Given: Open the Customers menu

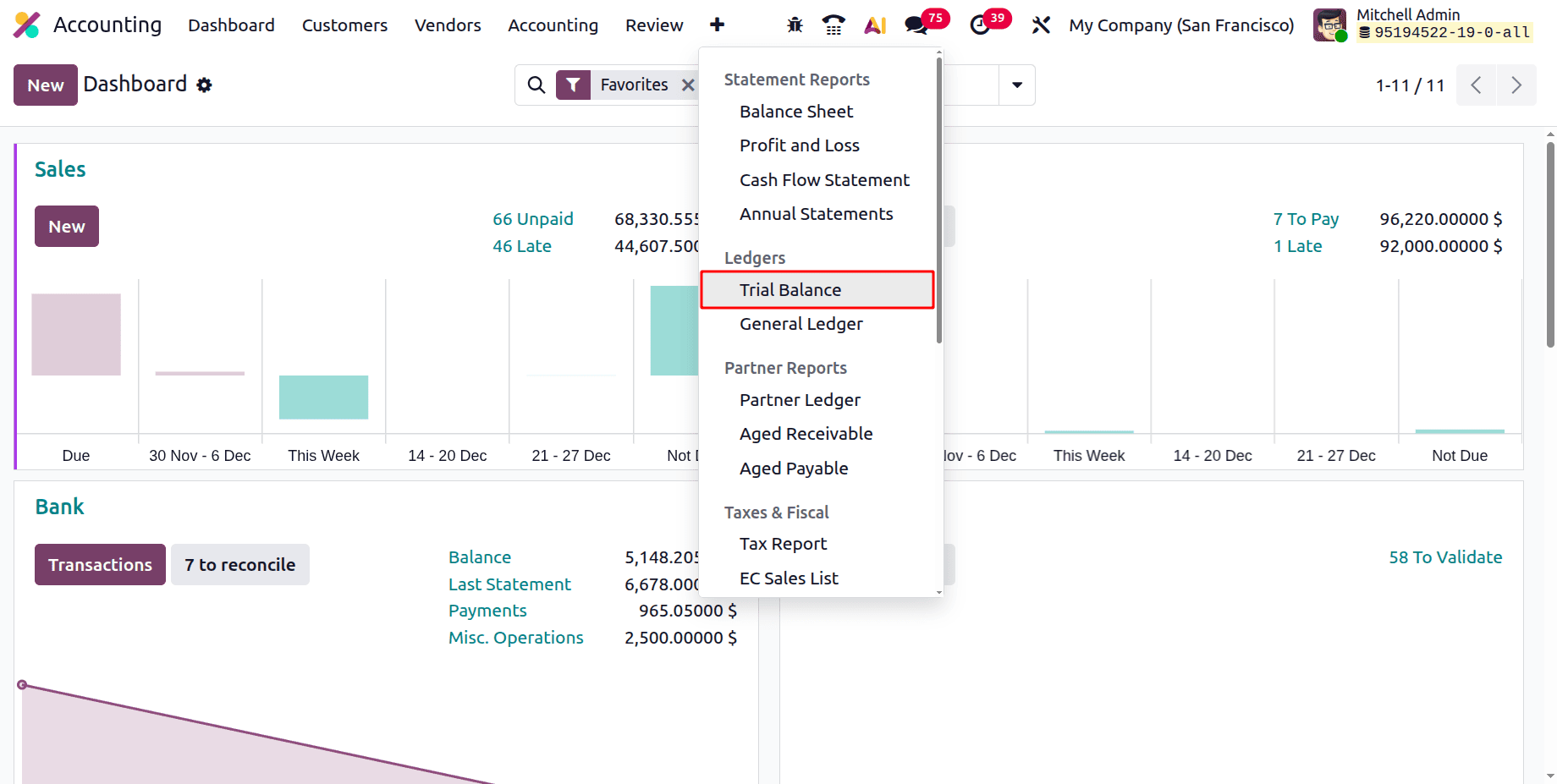Looking at the screenshot, I should (x=344, y=25).
